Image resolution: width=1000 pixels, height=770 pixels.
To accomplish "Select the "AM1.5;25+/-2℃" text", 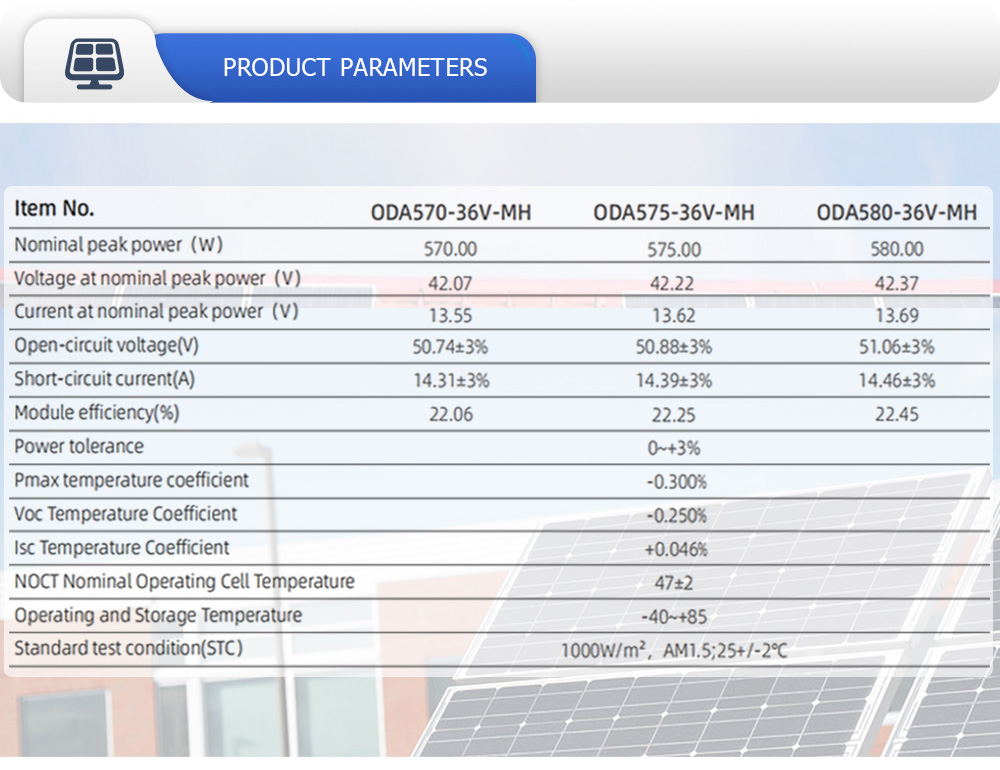I will pos(725,651).
